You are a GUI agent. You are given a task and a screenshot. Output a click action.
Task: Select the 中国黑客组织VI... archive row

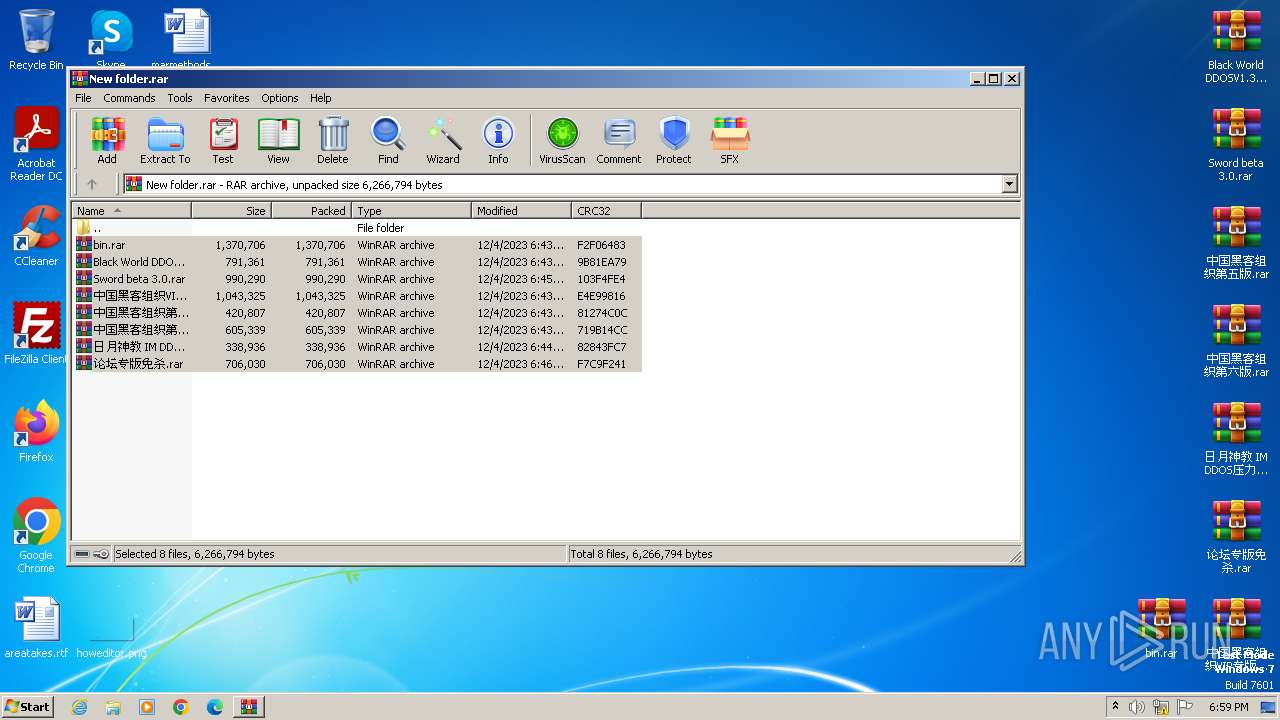pos(357,296)
